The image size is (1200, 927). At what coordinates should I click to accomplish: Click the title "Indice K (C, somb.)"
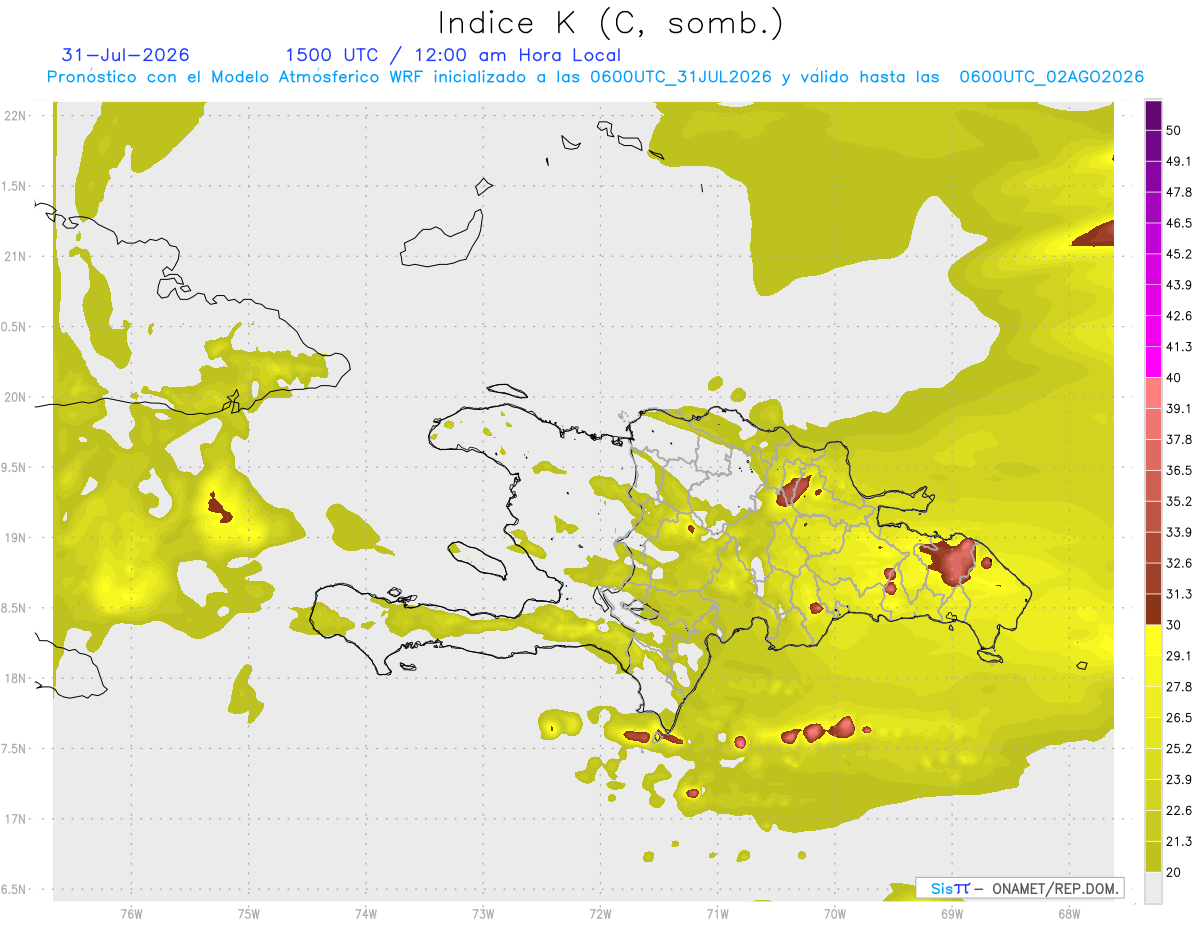[x=610, y=22]
